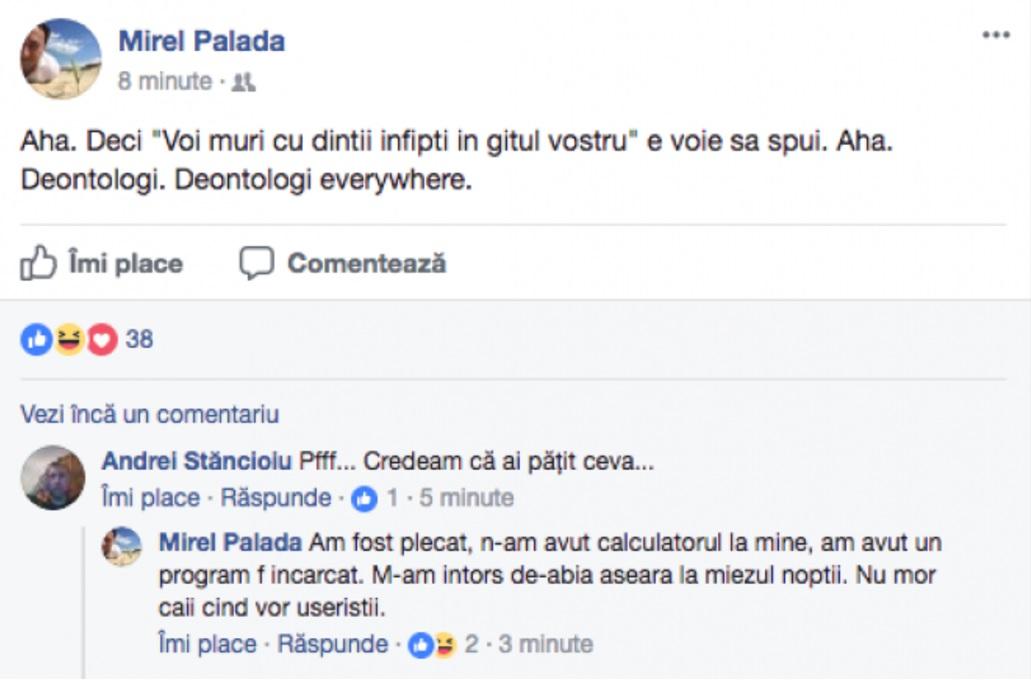
Task: Click the Haha laughing reaction icon
Action: (68, 340)
